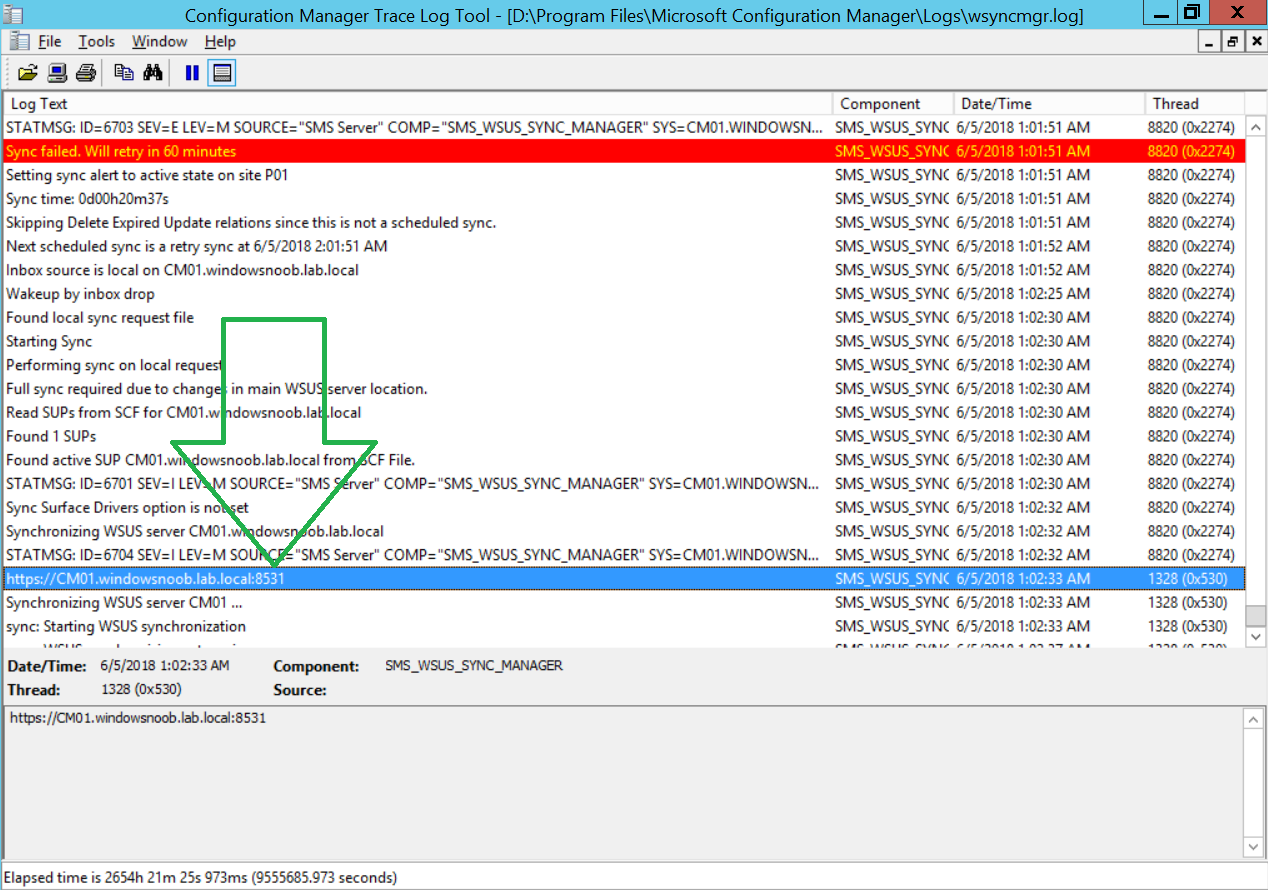Viewport: 1268px width, 890px height.
Task: Select the 'Inbox source is local on CM01' row
Action: click(624, 270)
